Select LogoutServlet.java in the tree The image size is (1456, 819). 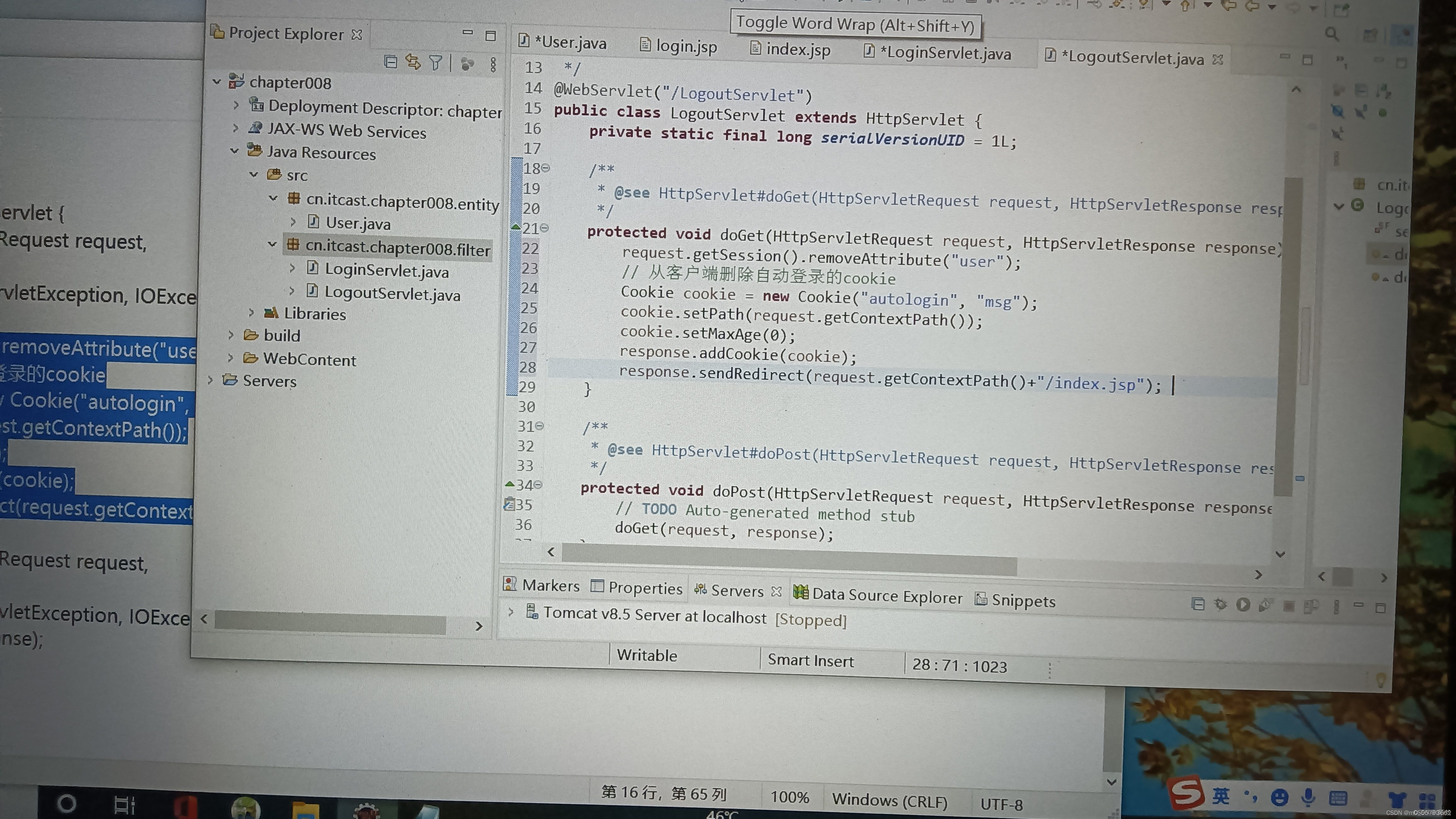384,293
